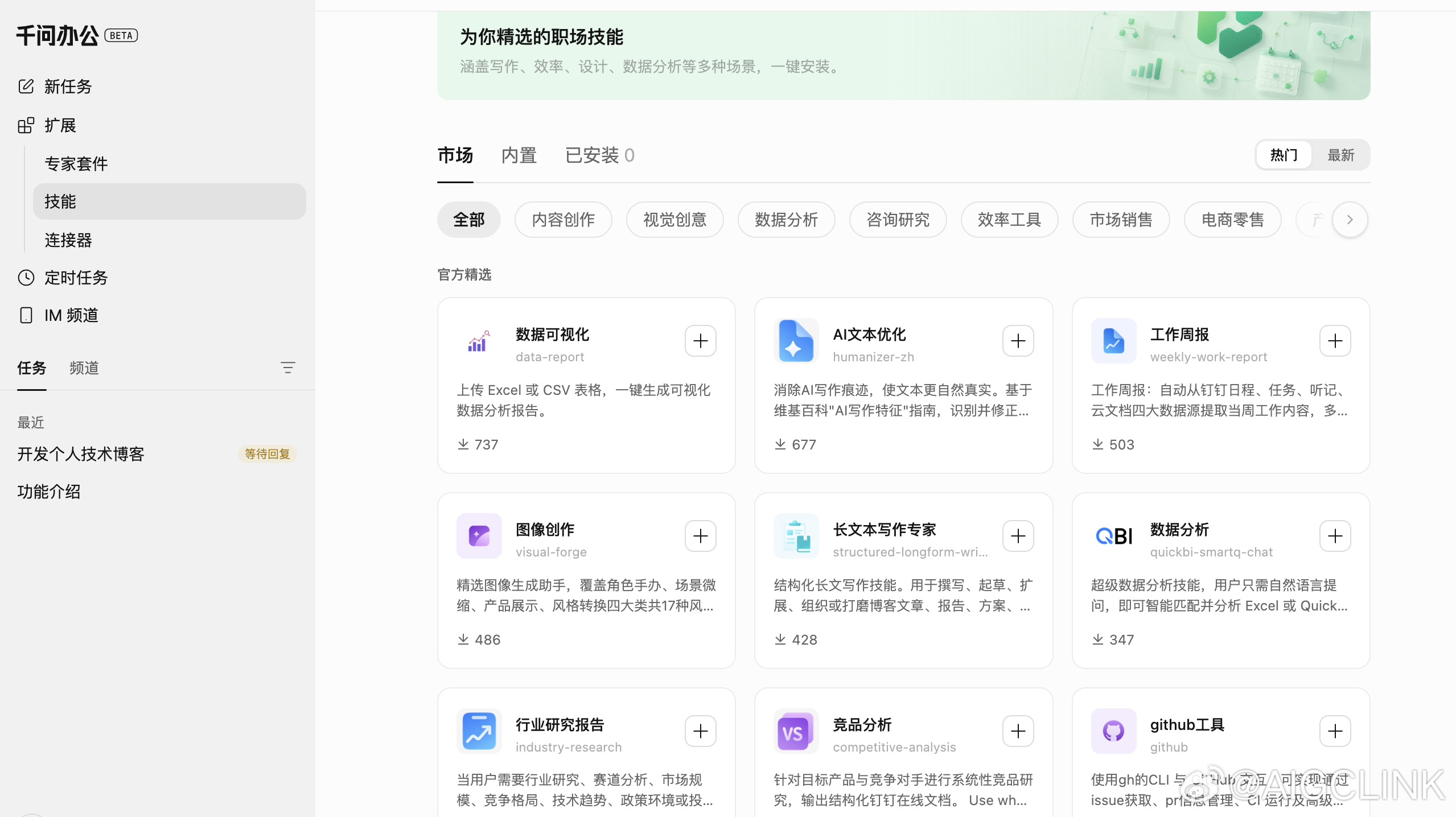
Task: Add the 行业研究报告 skill with plus button
Action: [x=700, y=731]
